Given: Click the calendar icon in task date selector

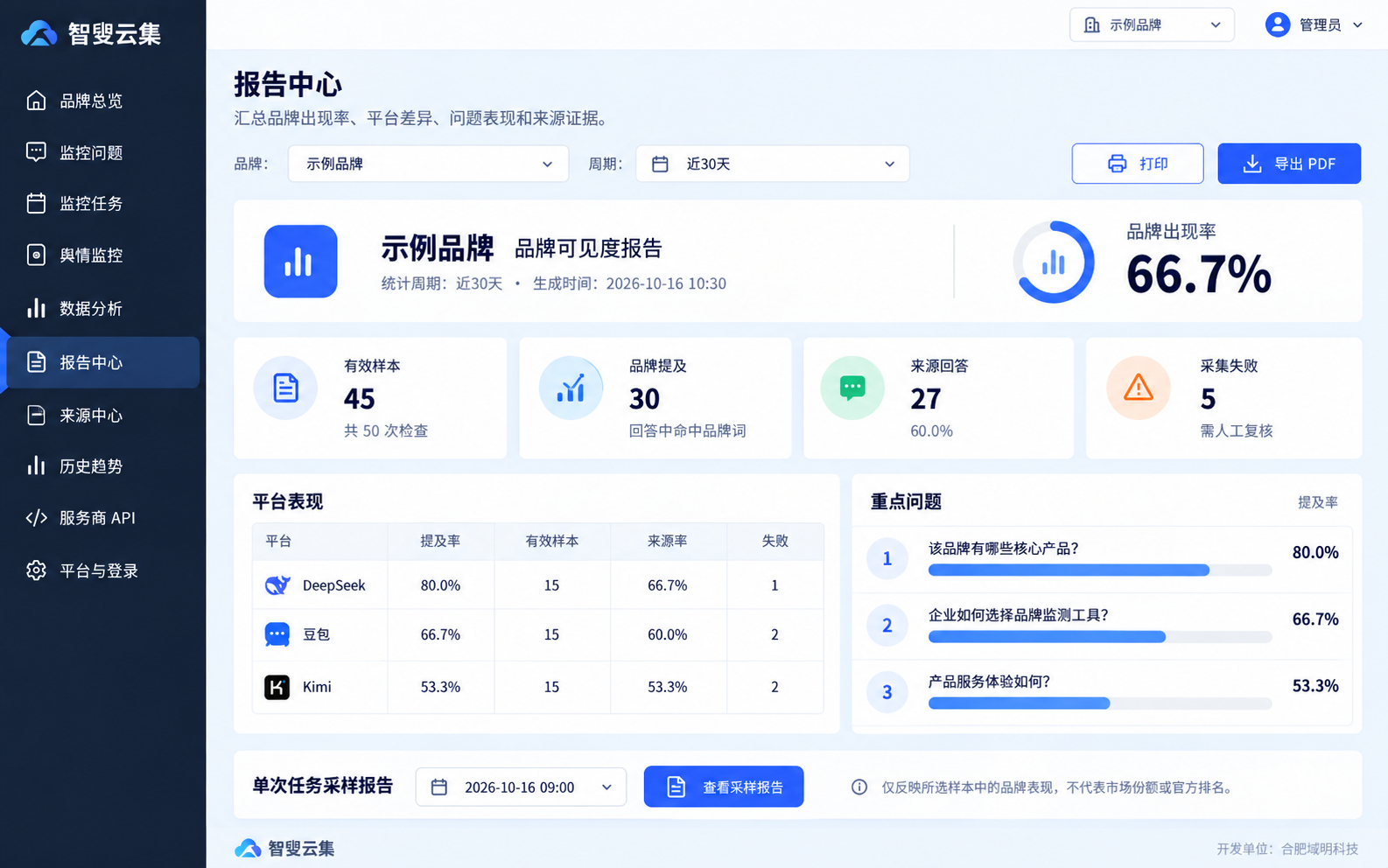Looking at the screenshot, I should 439,787.
